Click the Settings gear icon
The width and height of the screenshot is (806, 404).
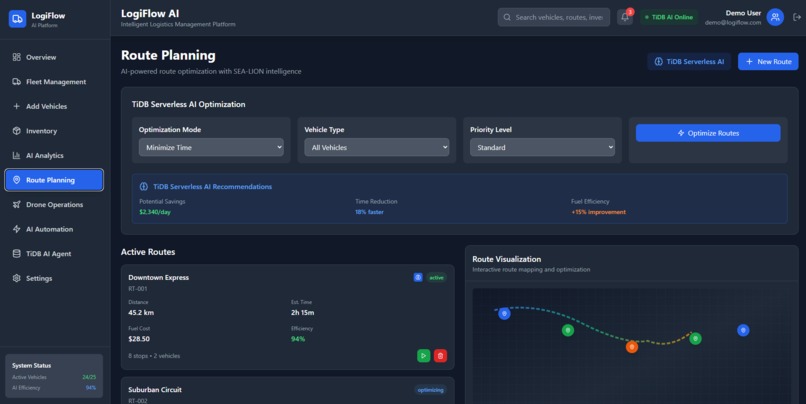click(16, 278)
